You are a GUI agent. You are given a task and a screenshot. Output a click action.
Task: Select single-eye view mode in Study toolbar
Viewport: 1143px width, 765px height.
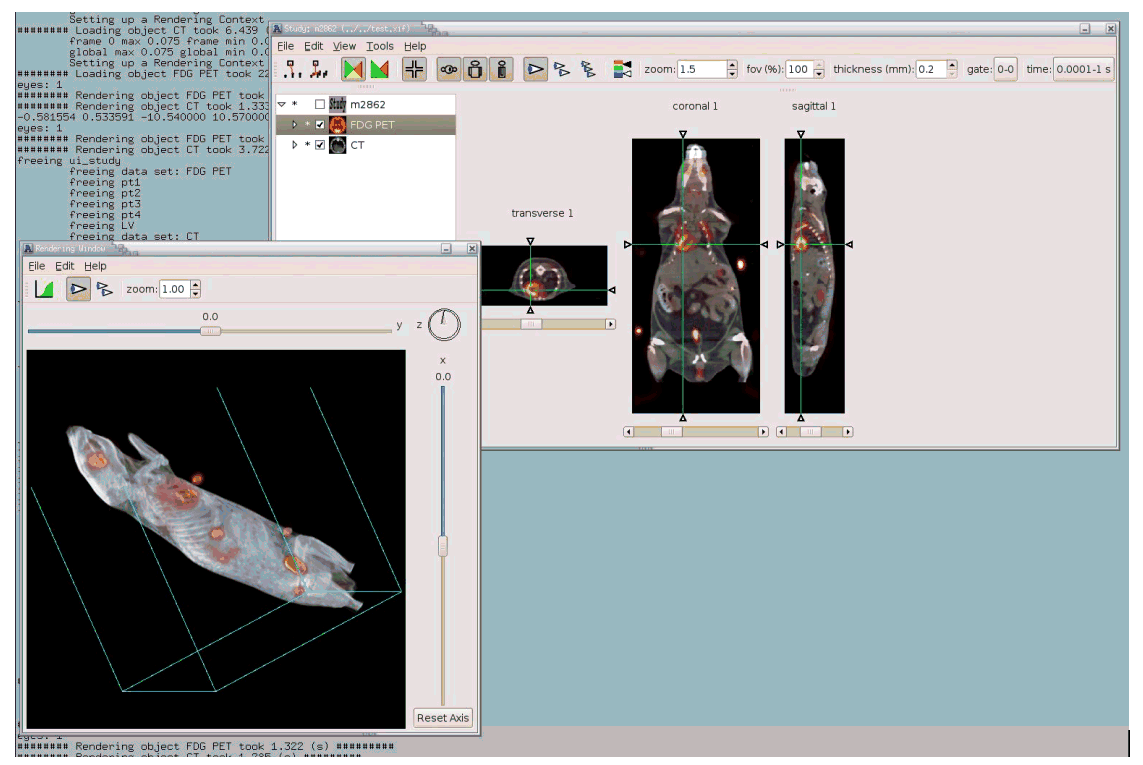coord(535,69)
